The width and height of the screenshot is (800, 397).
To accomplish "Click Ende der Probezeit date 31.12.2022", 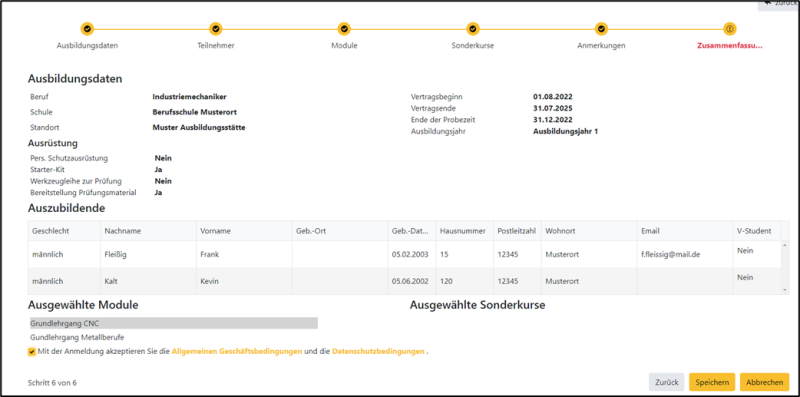I will [x=553, y=120].
